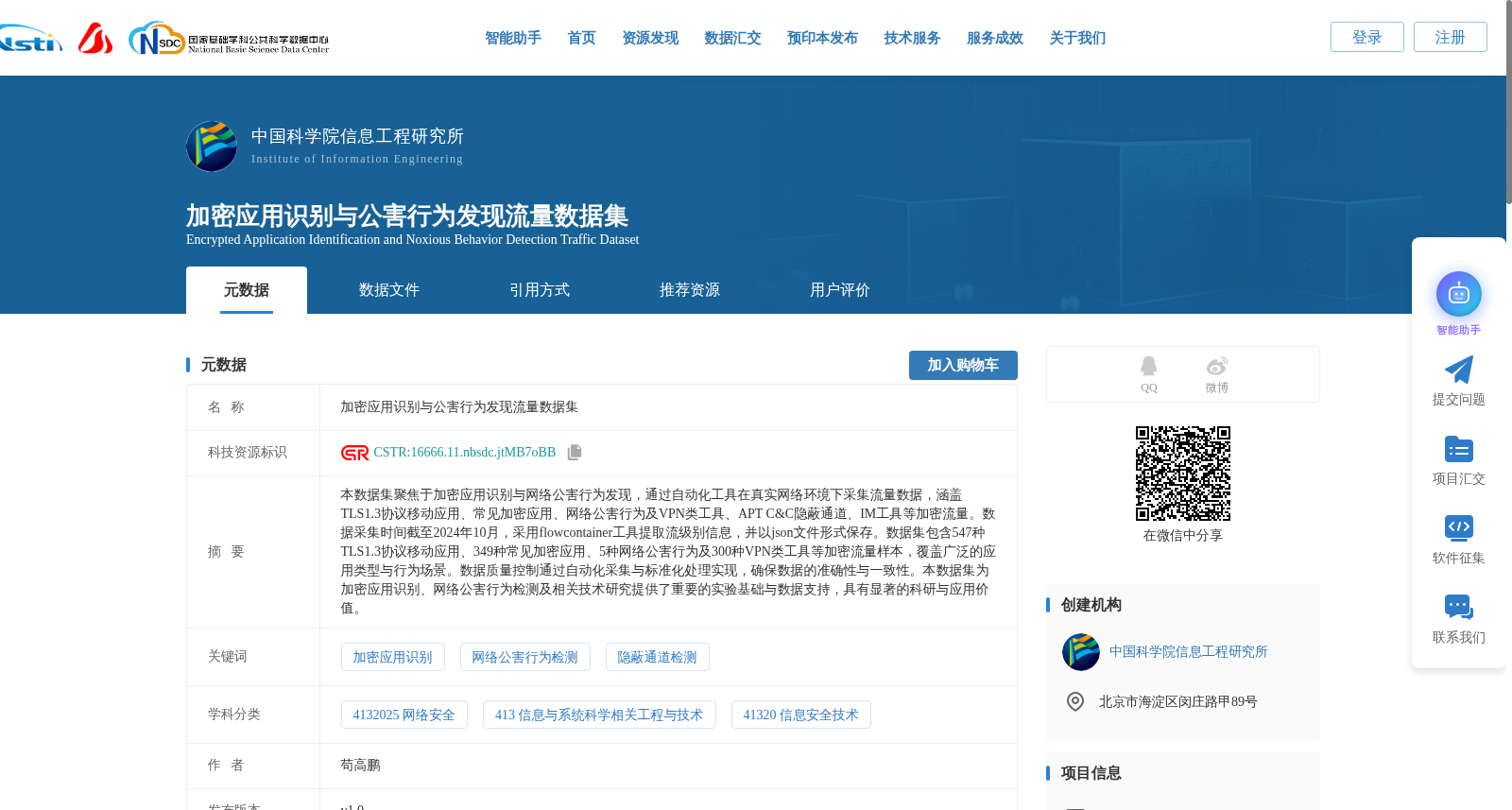
Task: Open 数据汇交 in the top navigation
Action: (732, 38)
